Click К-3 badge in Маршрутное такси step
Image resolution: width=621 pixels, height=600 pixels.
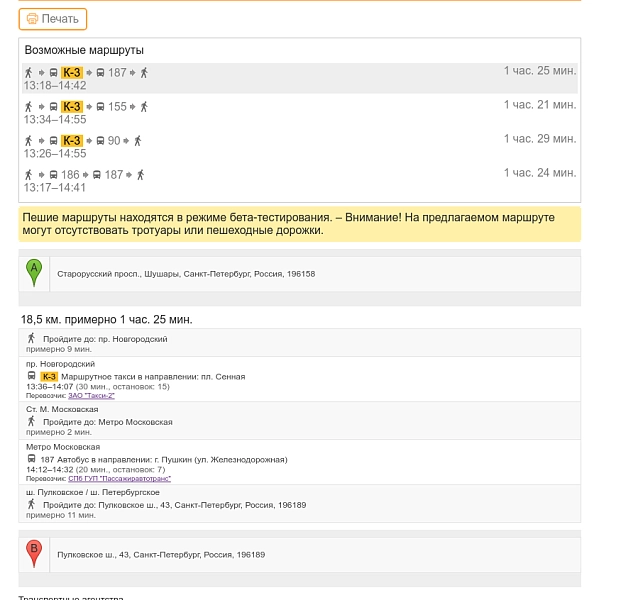[49, 377]
